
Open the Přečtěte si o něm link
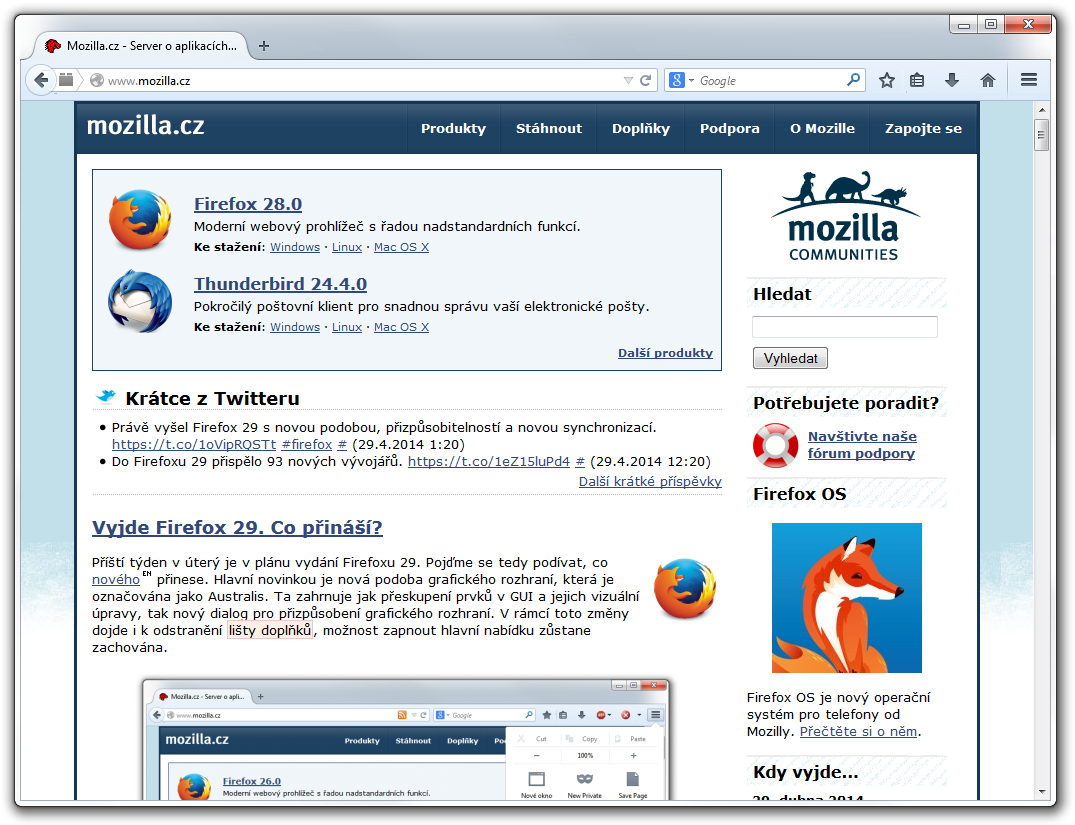point(858,731)
